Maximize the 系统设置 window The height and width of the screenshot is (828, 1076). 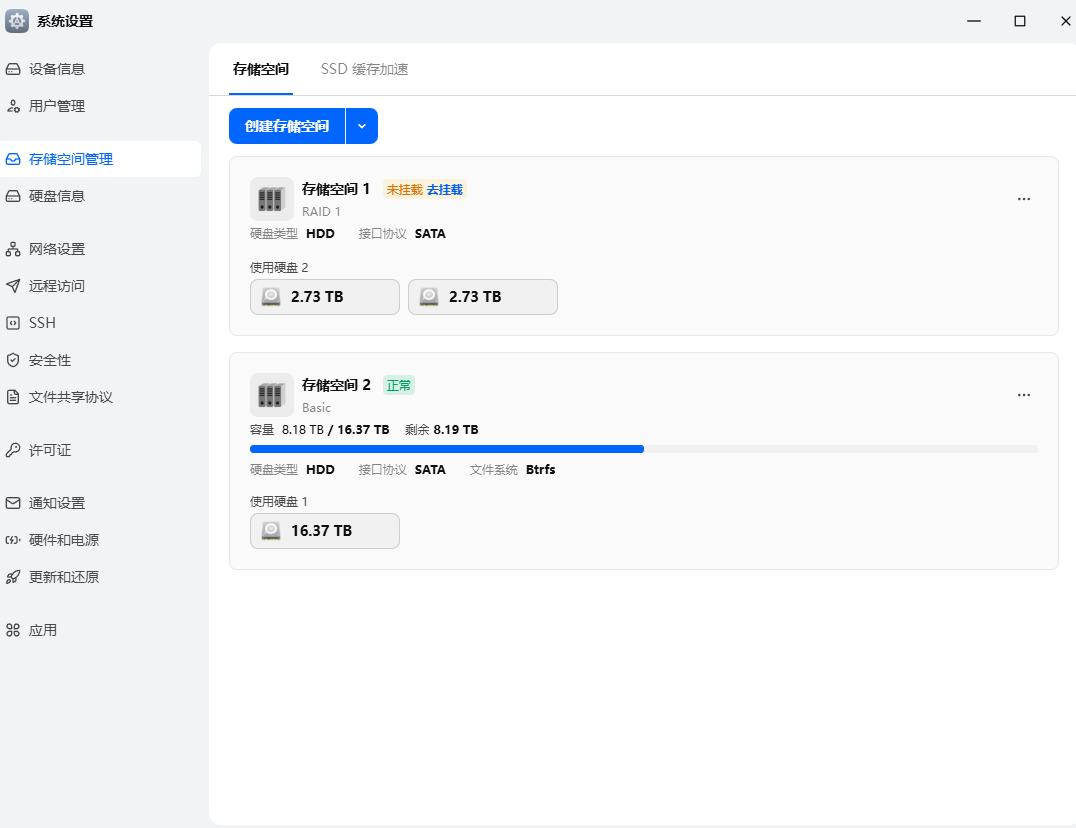pyautogui.click(x=1020, y=21)
